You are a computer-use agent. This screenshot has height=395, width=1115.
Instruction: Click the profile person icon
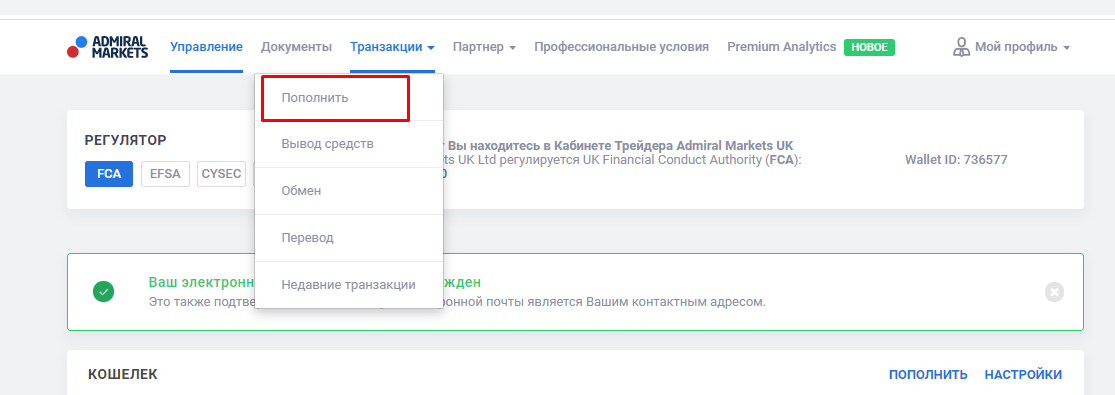(961, 48)
